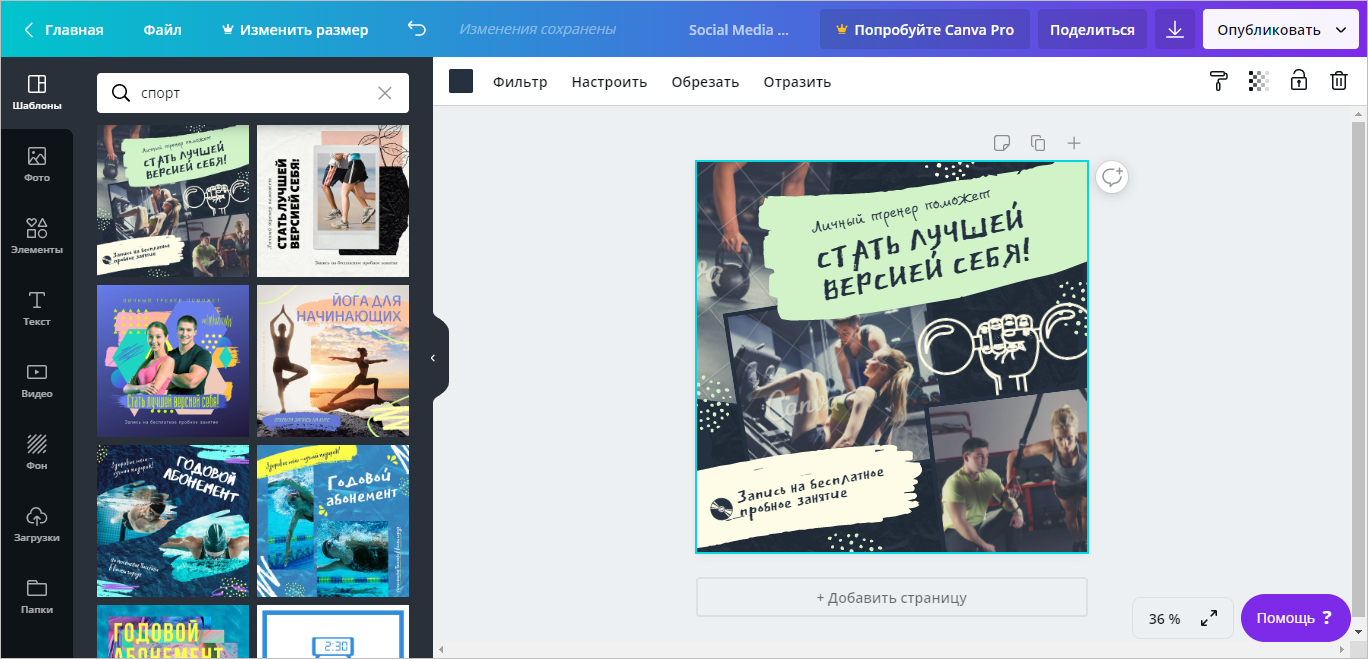Screen dimensions: 1368x659
Task: Add a comment with the speech bubble icon
Action: pyautogui.click(x=1112, y=177)
